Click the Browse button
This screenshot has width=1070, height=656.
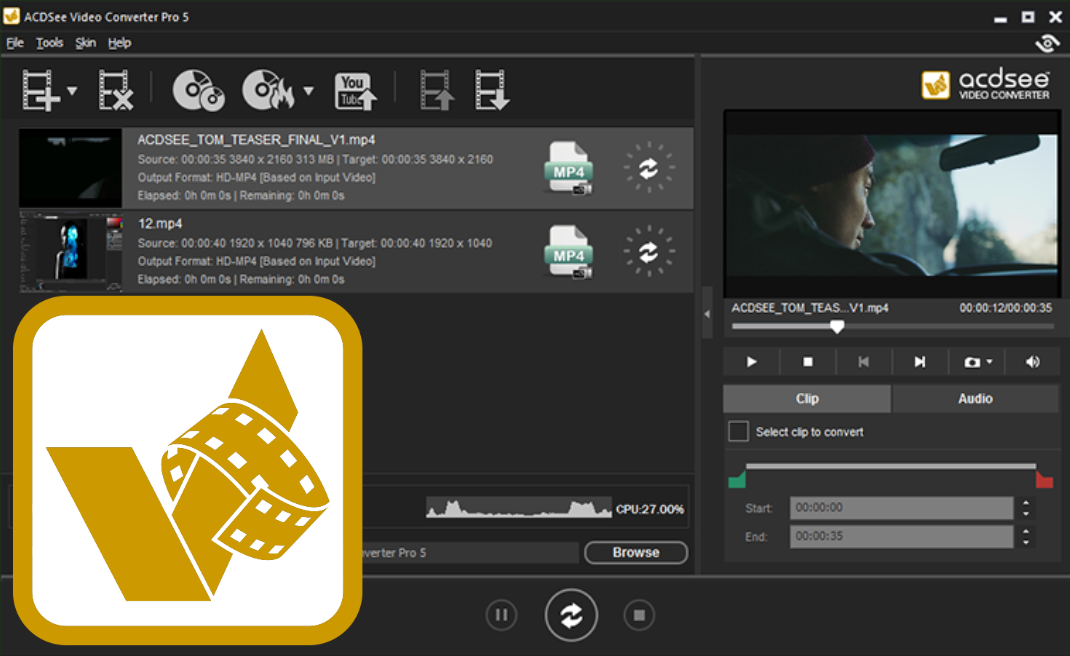point(636,552)
